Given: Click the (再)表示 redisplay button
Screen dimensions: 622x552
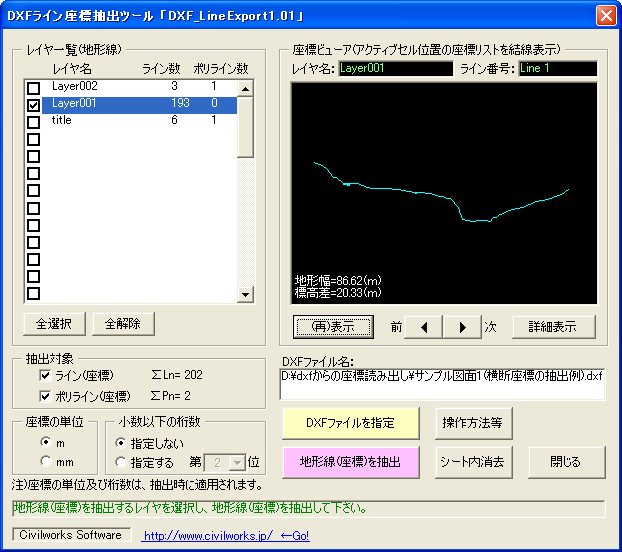Looking at the screenshot, I should tap(333, 327).
